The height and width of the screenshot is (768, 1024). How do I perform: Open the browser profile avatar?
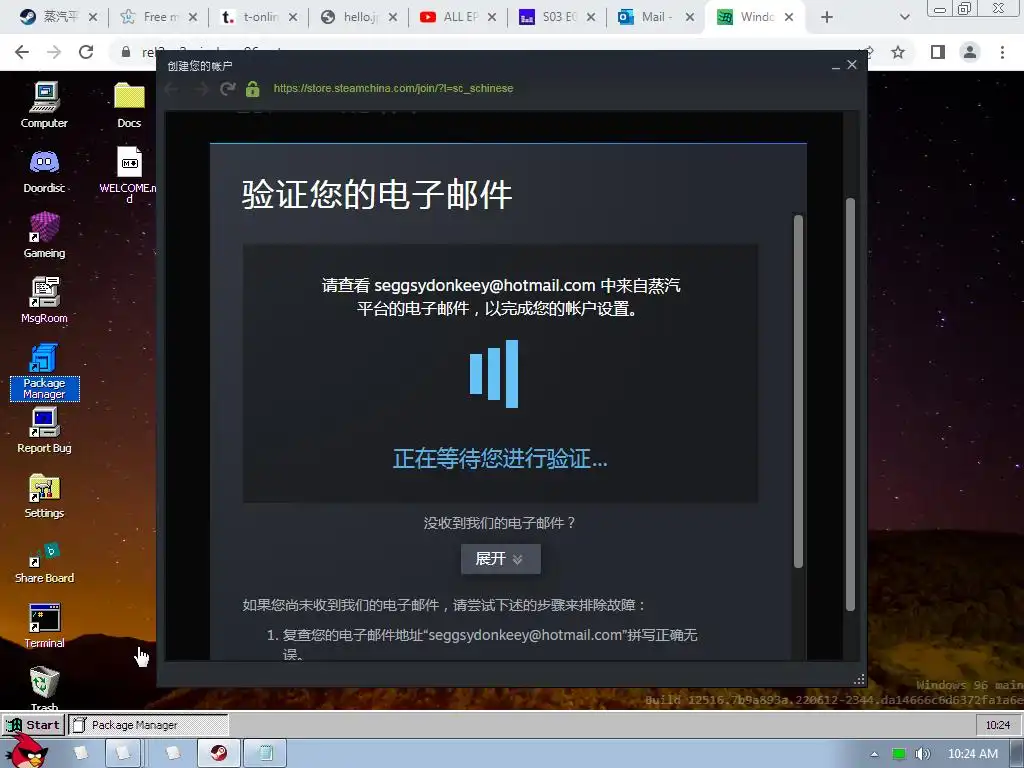[970, 52]
